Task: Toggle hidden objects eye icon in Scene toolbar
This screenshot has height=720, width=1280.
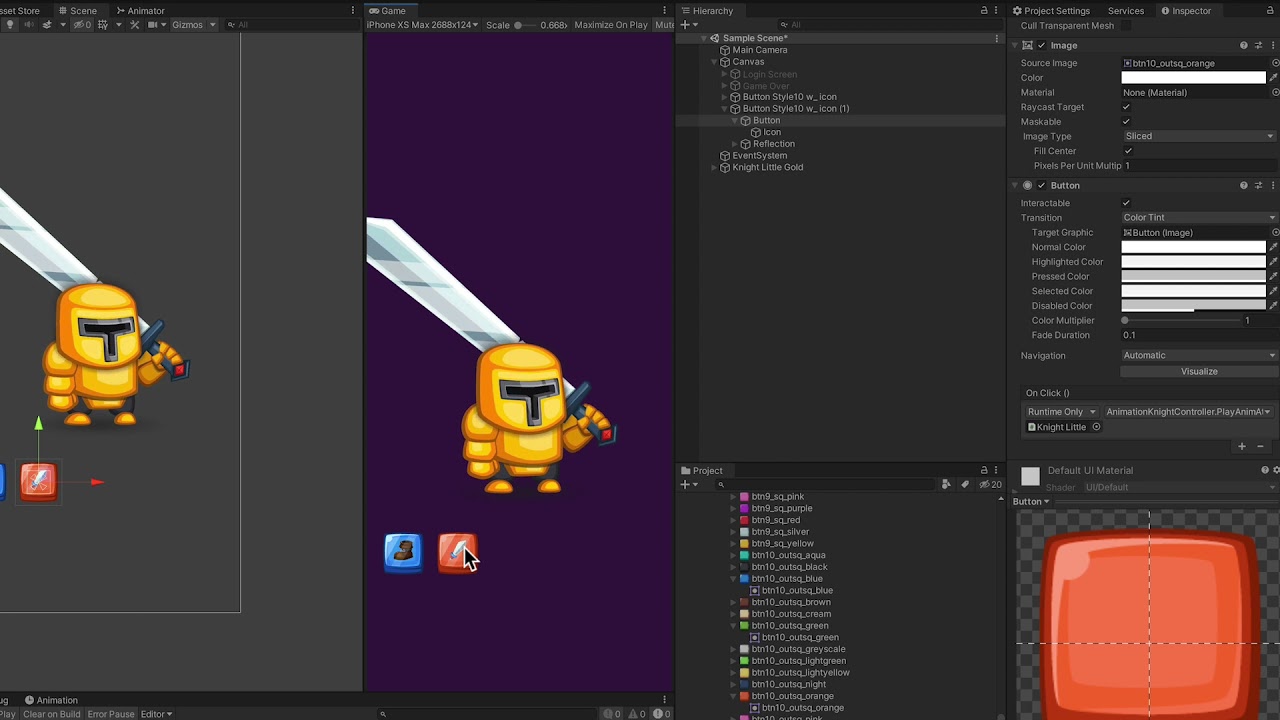Action: point(82,25)
